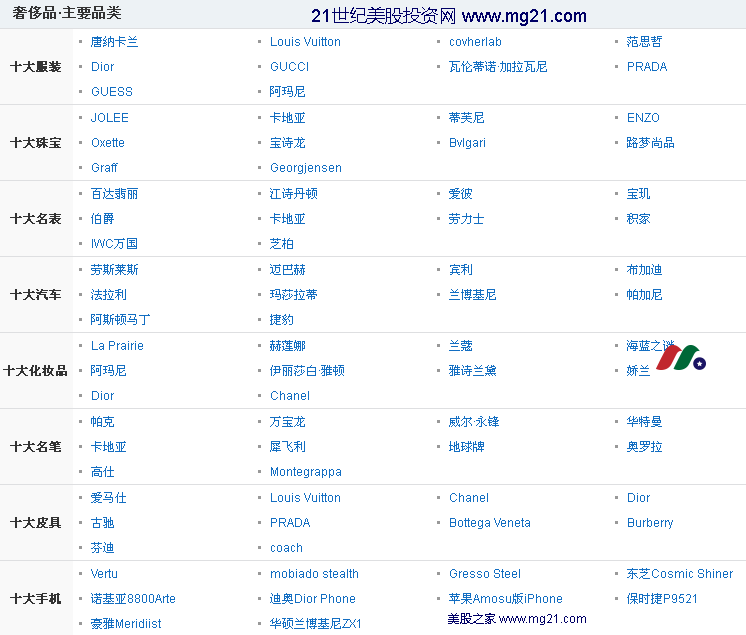746x635 pixels.
Task: Open the 捷豹 link
Action: [282, 320]
